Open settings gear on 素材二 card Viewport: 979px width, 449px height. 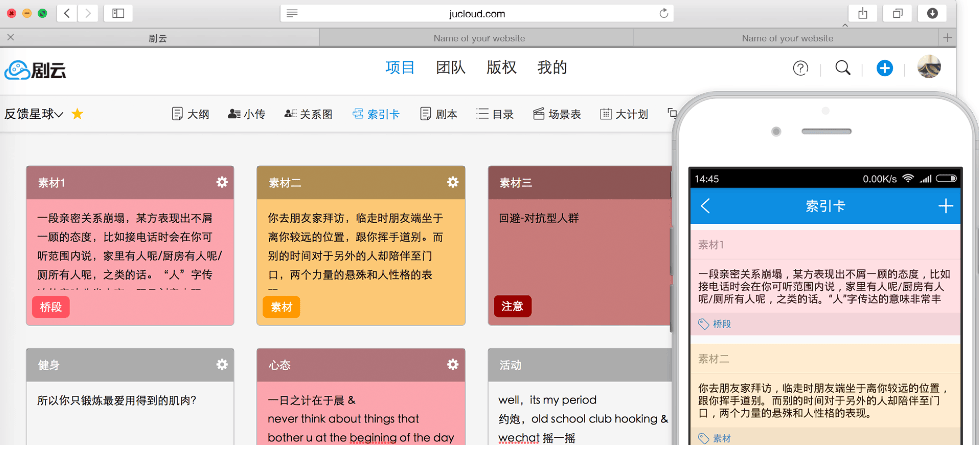[452, 182]
